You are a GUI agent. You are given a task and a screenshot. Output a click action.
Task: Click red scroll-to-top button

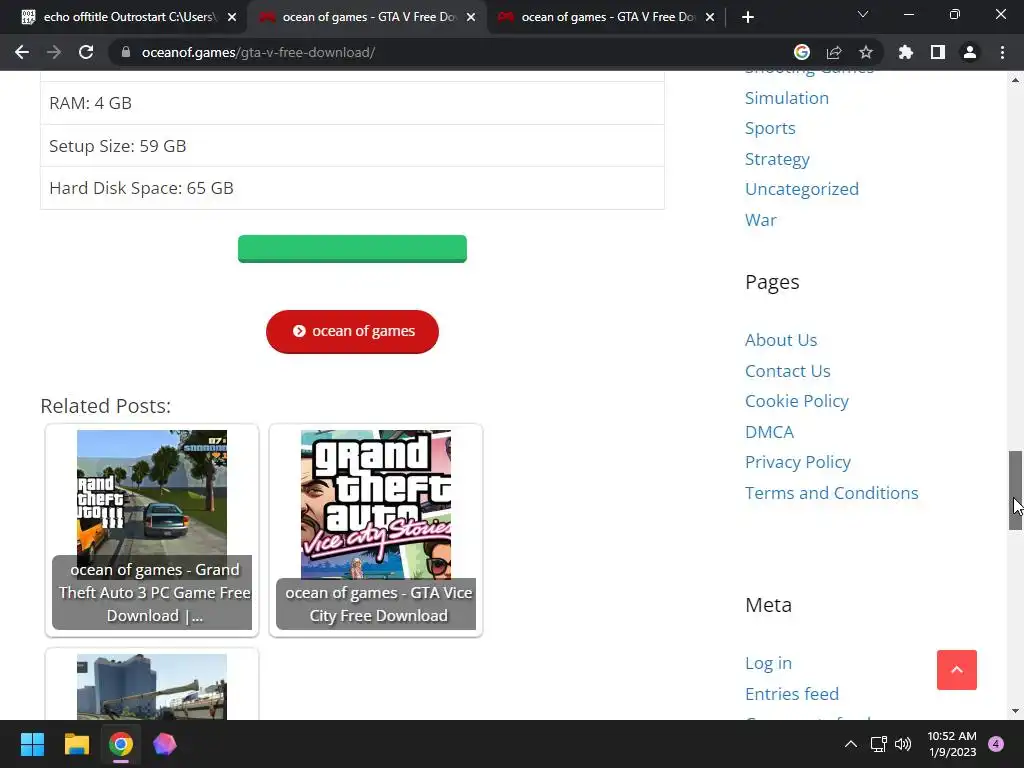click(957, 670)
